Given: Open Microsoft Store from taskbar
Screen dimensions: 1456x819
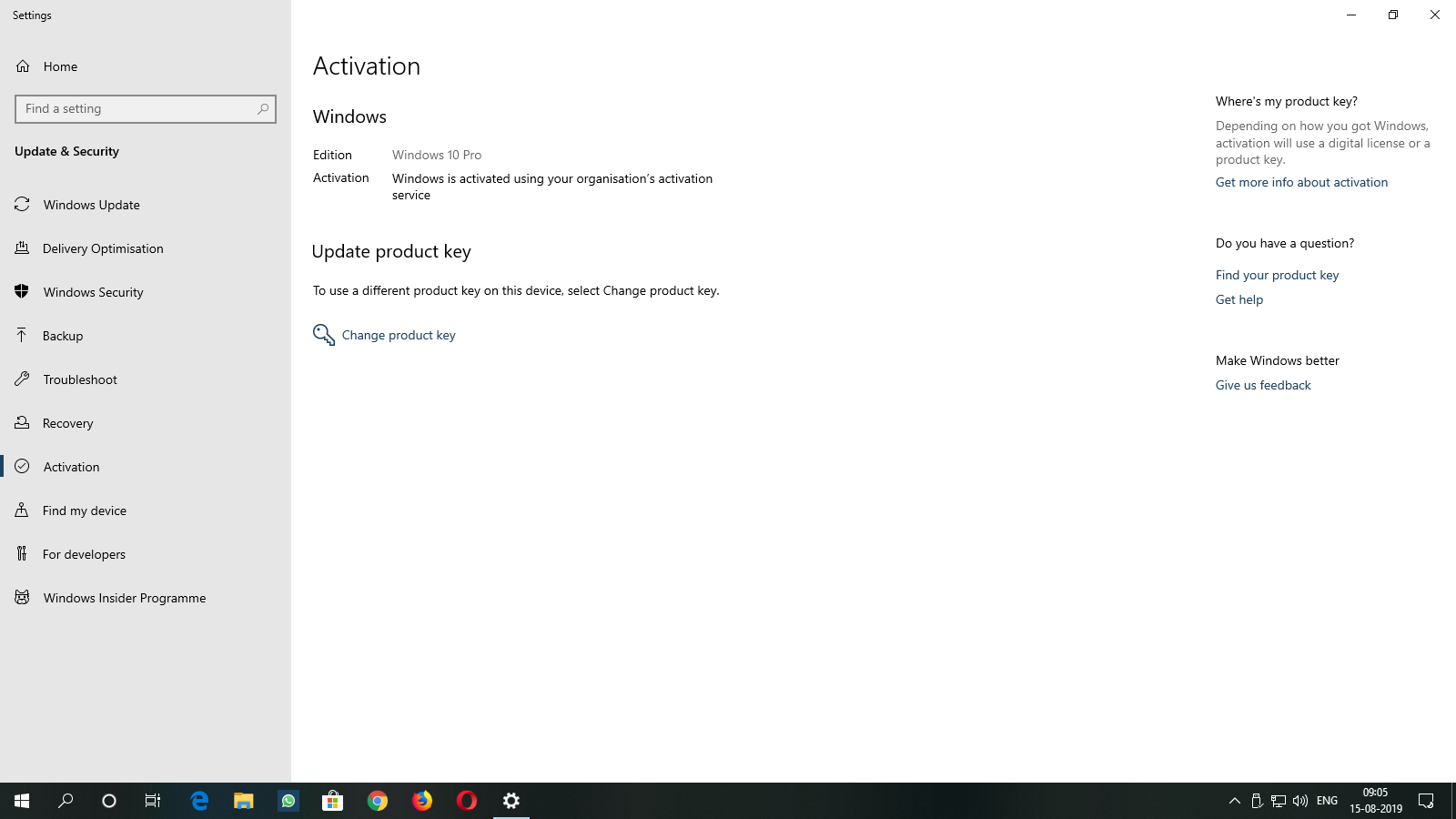Looking at the screenshot, I should pyautogui.click(x=333, y=801).
